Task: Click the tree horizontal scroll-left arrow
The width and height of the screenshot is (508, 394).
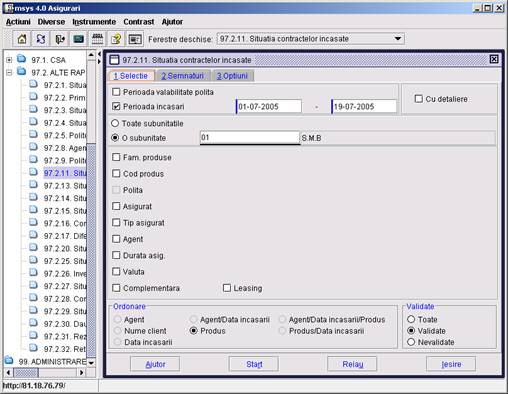Action: click(9, 372)
